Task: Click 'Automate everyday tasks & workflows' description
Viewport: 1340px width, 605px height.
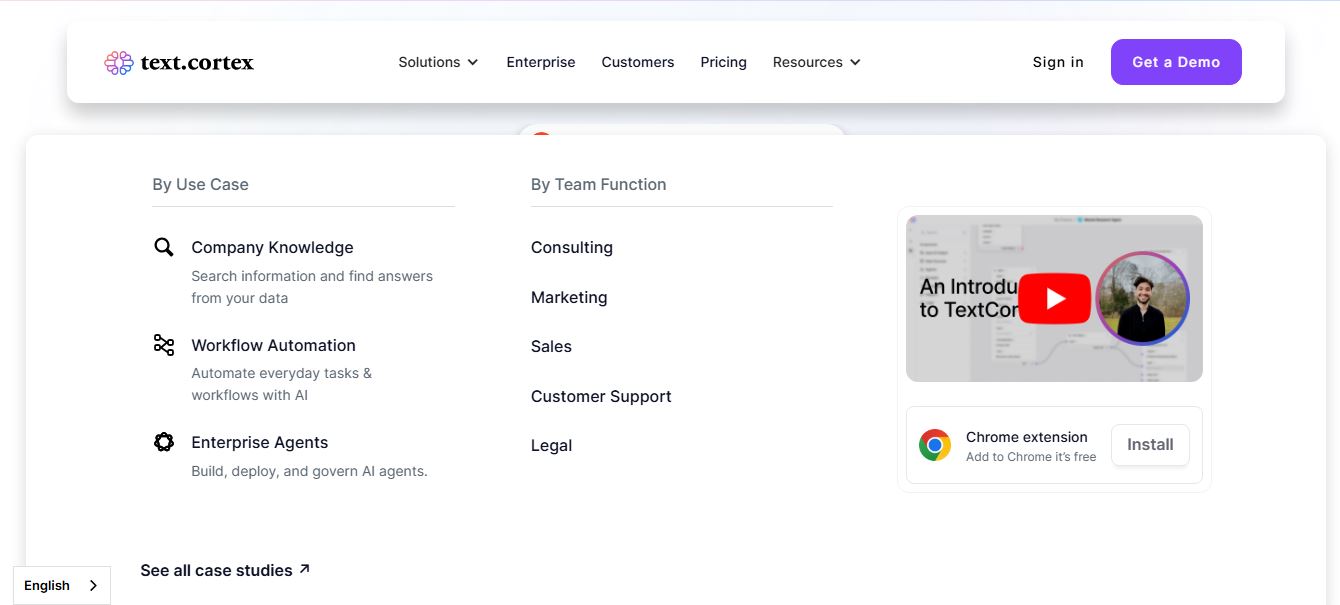Action: coord(281,384)
